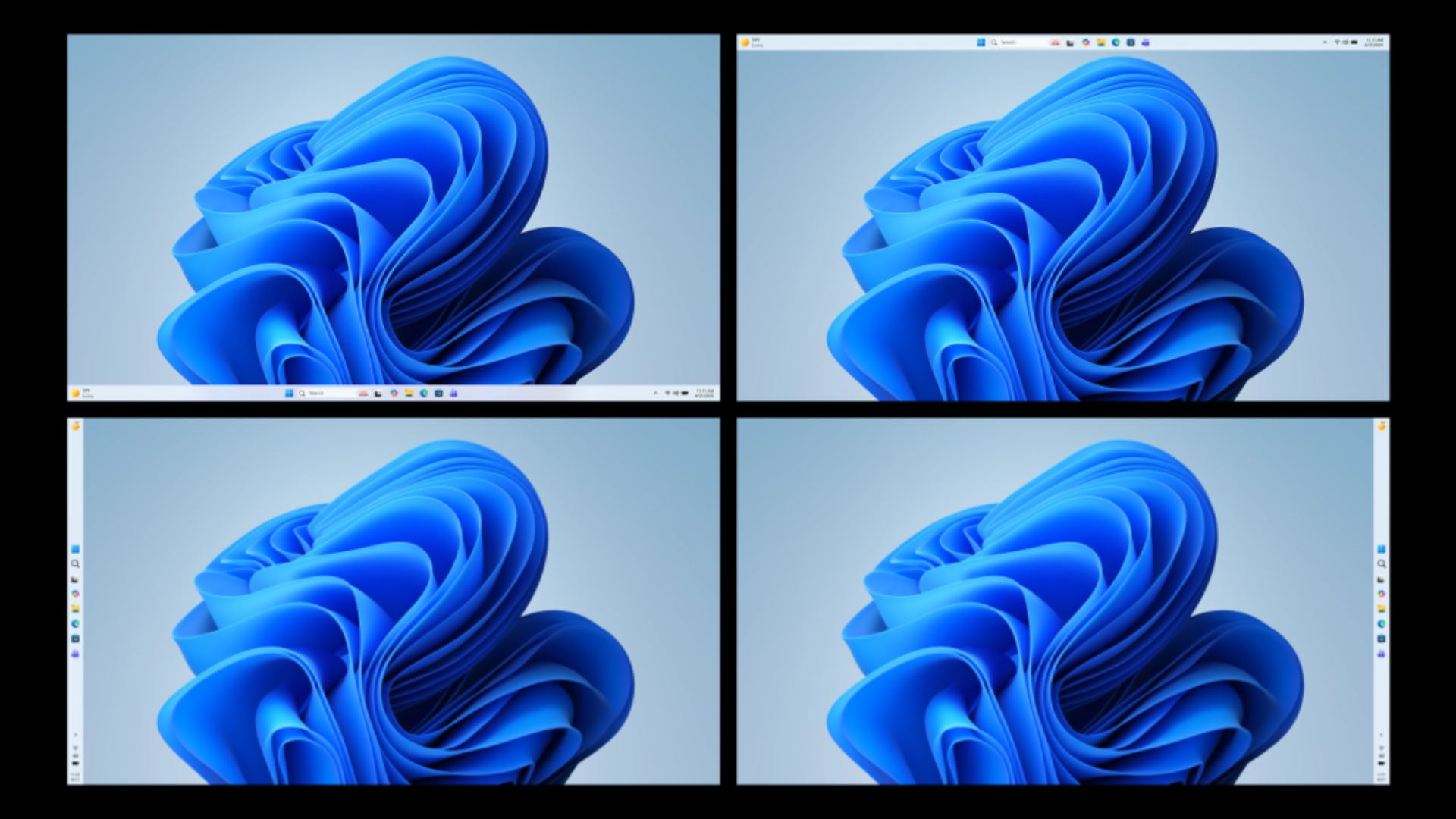This screenshot has width=1456, height=819.
Task: Click the Teams icon on top taskbar
Action: tap(1145, 42)
